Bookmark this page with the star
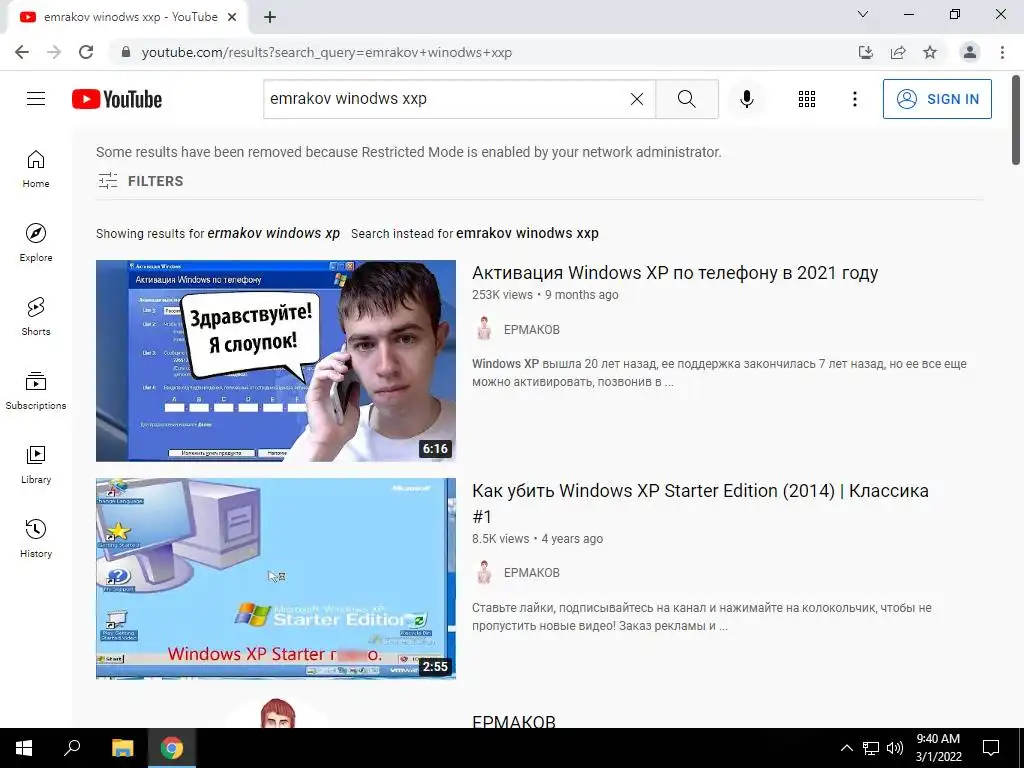The image size is (1024, 768). click(x=930, y=52)
